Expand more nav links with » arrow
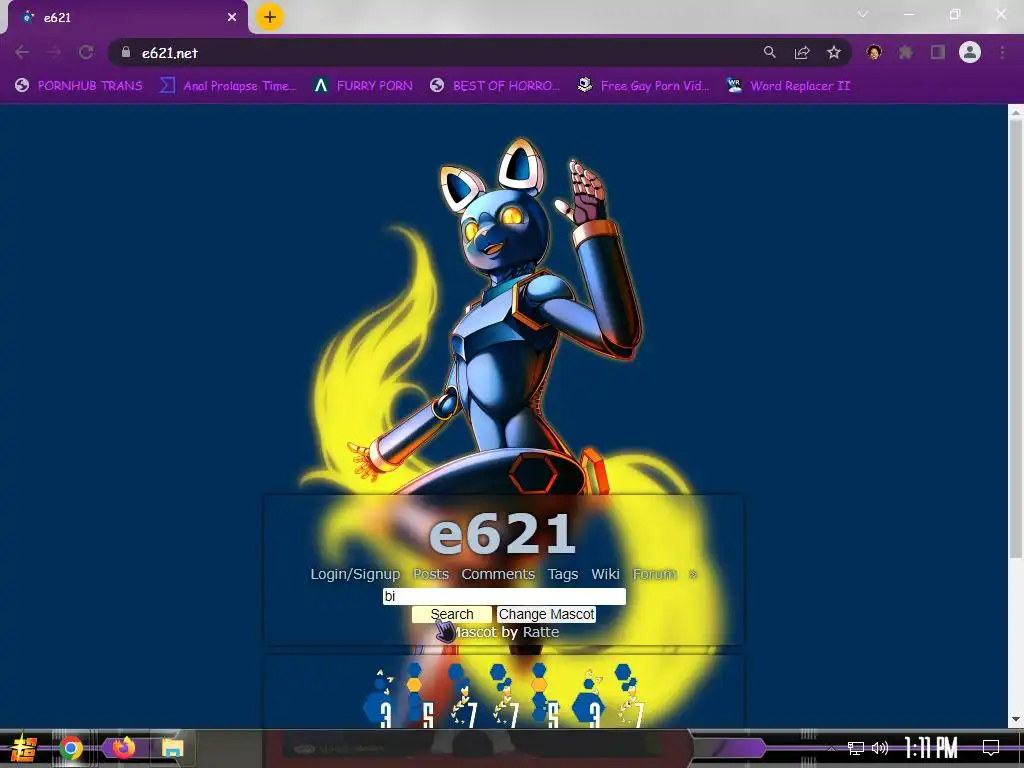1024x768 pixels. pos(693,574)
